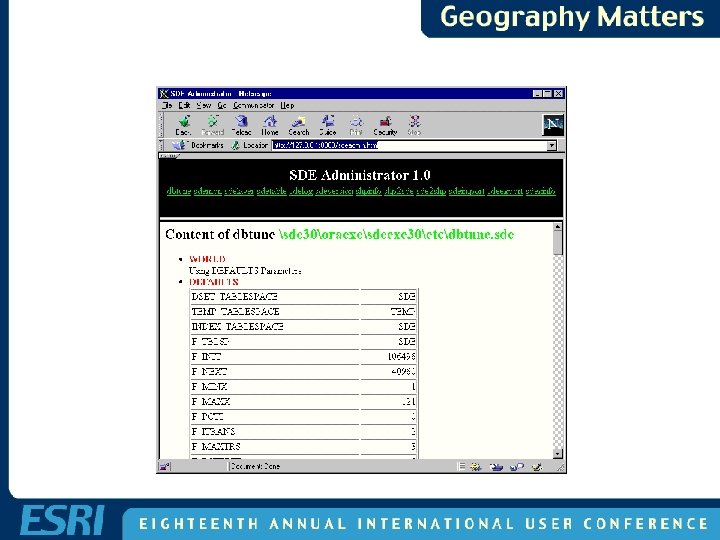Open the Help menu
Screen dimensions: 720x540
287,106
